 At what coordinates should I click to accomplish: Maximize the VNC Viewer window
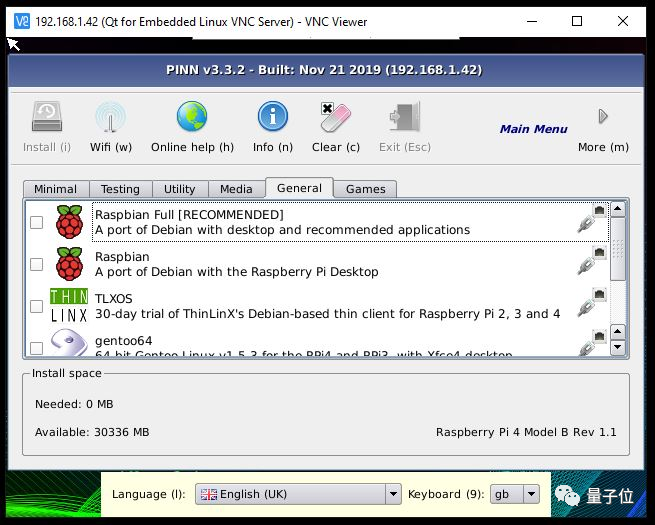click(577, 21)
